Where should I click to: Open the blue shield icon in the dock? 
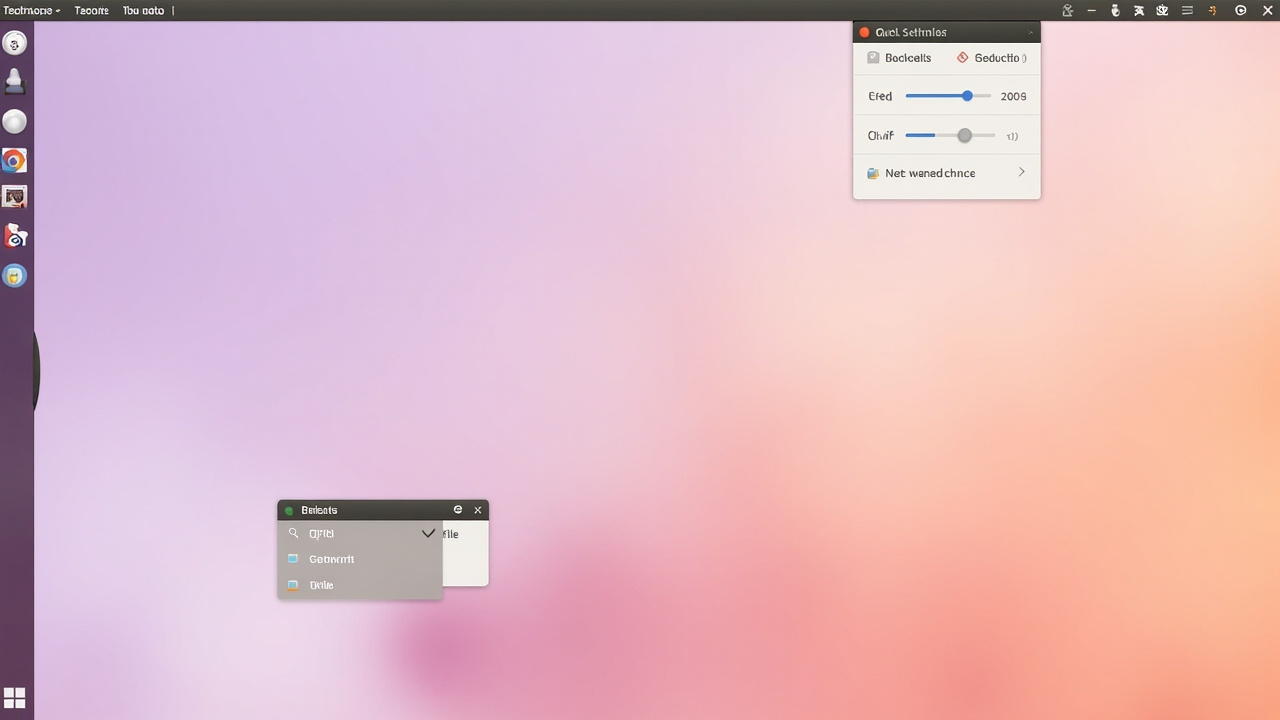14,276
